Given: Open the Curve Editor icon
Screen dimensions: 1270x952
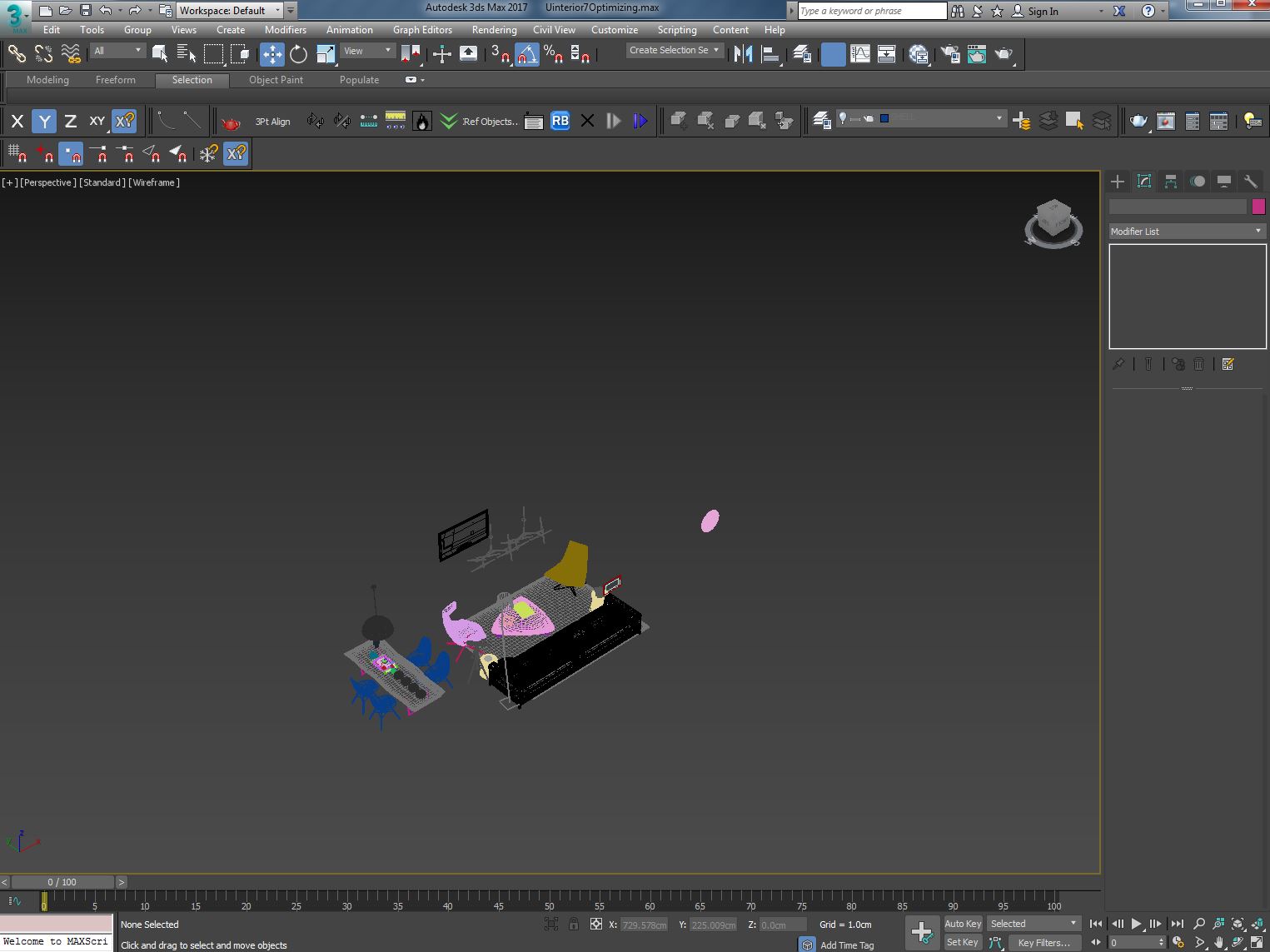Looking at the screenshot, I should click(860, 54).
